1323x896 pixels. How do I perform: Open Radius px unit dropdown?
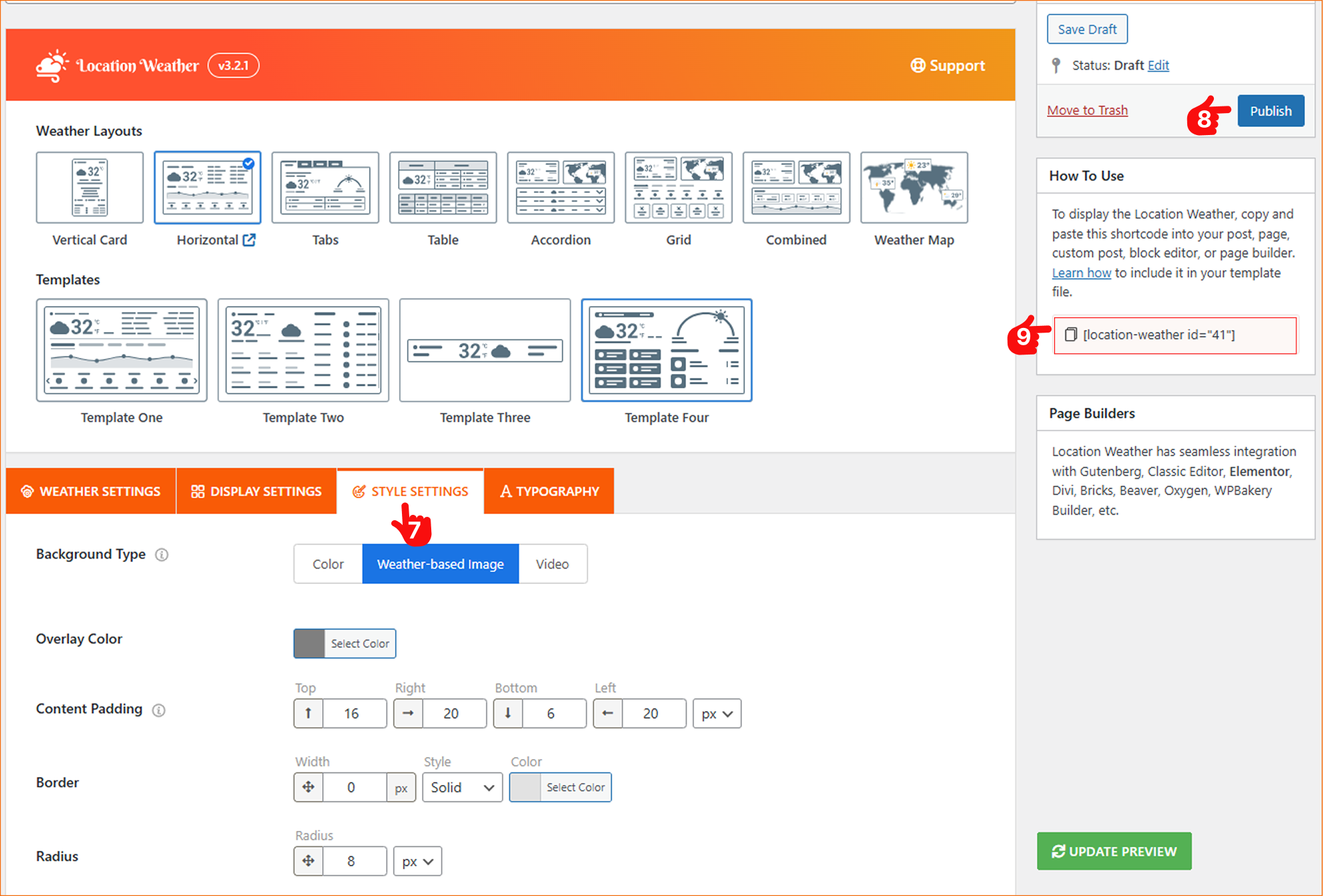[x=417, y=861]
